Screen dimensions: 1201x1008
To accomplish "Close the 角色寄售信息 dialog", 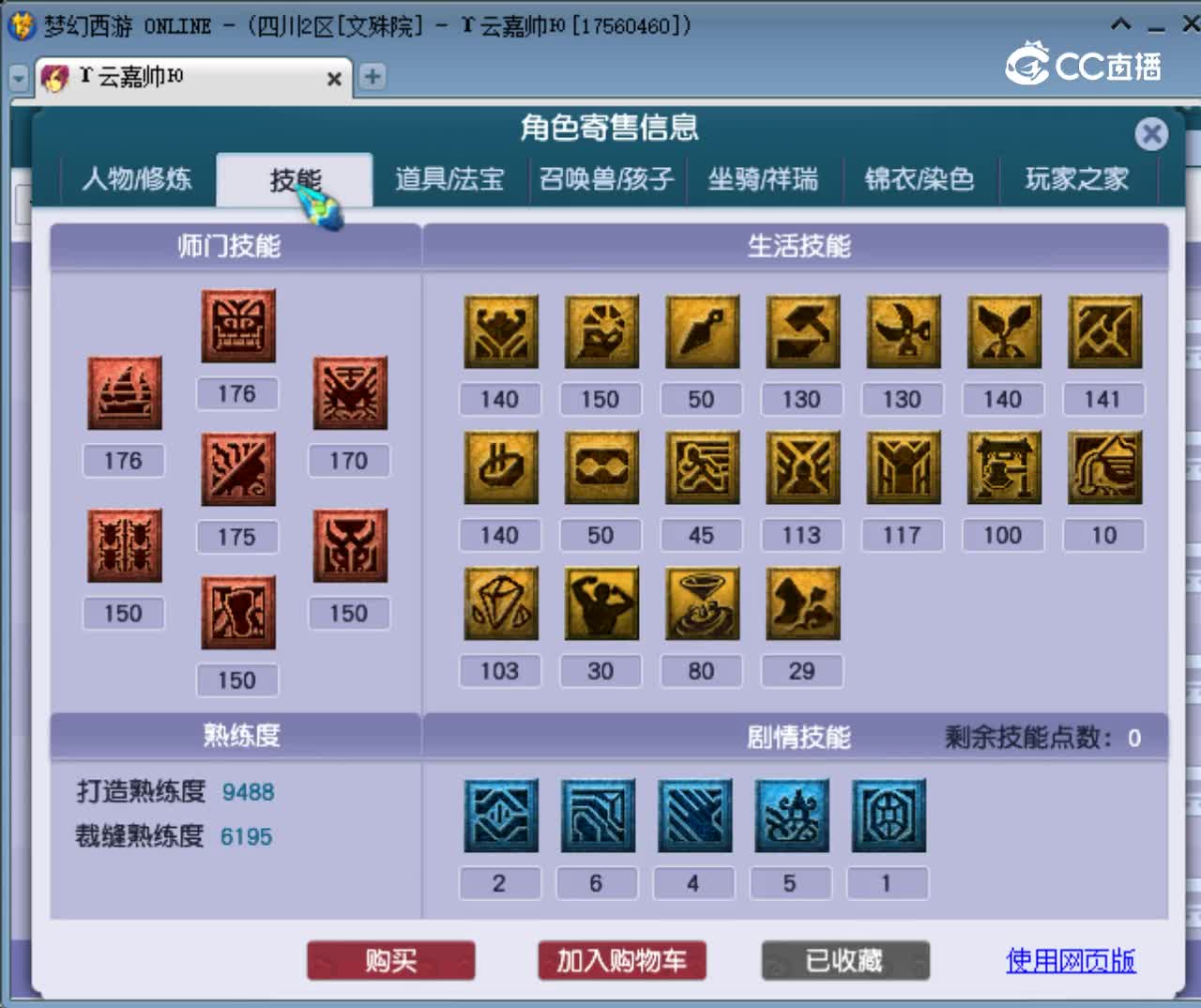I will point(1151,134).
